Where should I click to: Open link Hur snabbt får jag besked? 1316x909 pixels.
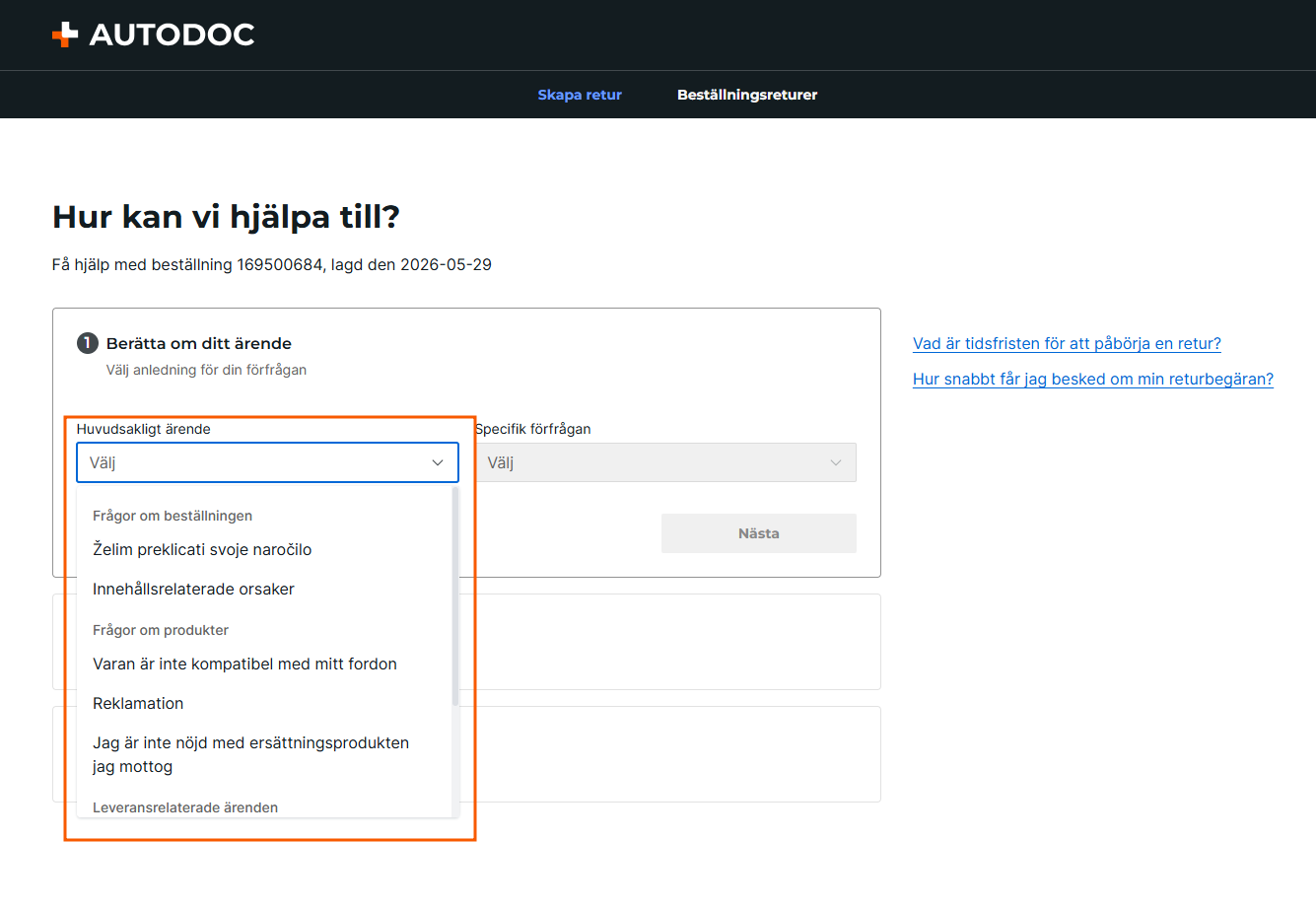pos(1093,379)
